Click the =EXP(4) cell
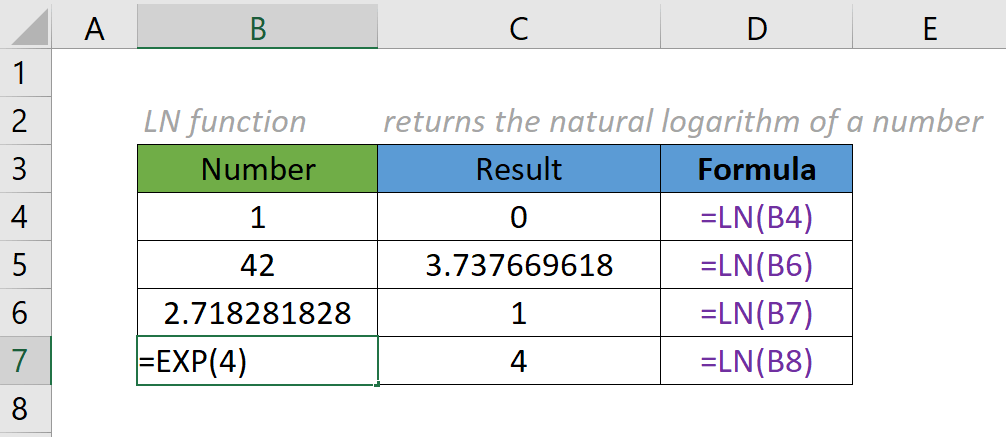This screenshot has width=1006, height=437. coord(257,361)
